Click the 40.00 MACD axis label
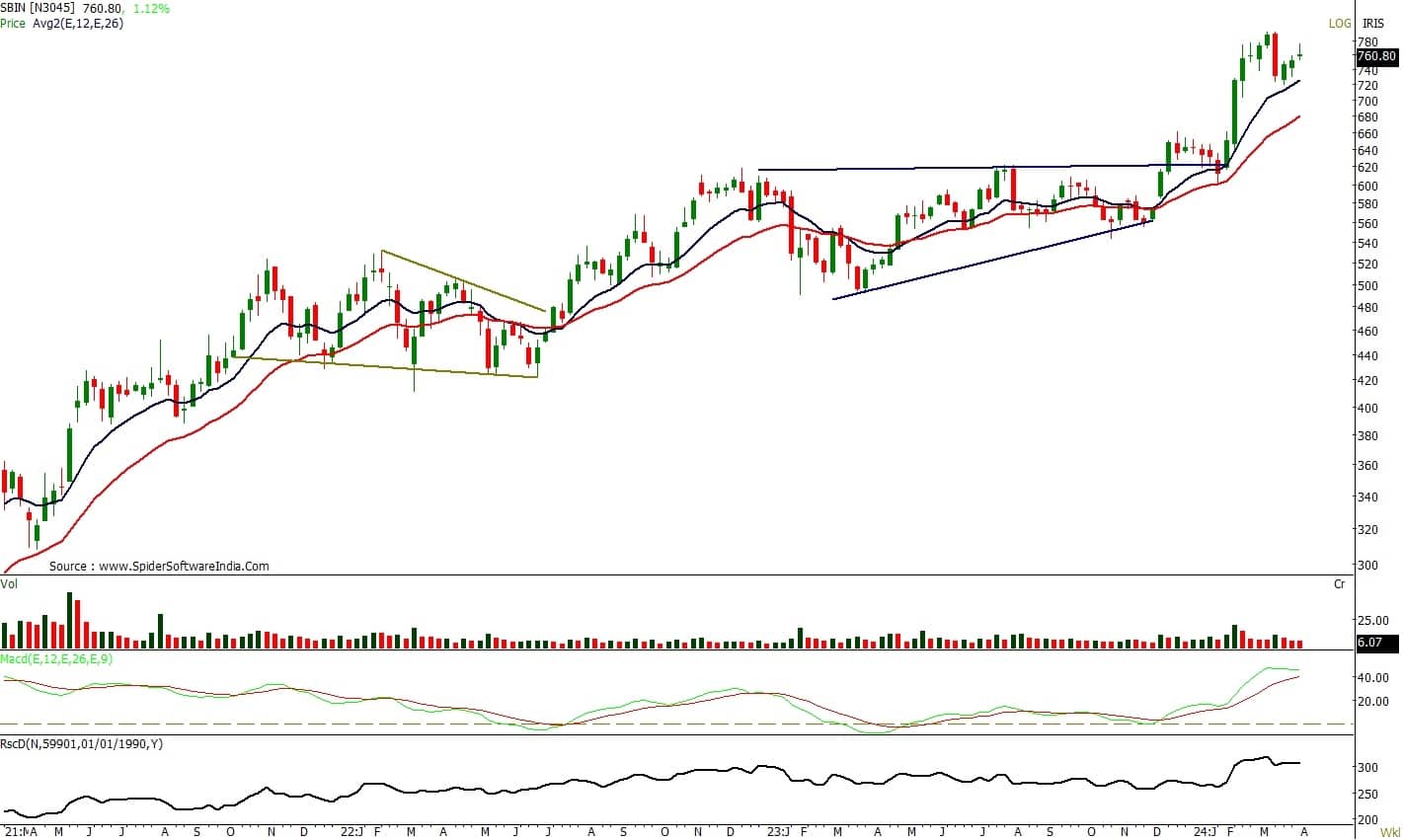The width and height of the screenshot is (1403, 840). [x=1373, y=678]
